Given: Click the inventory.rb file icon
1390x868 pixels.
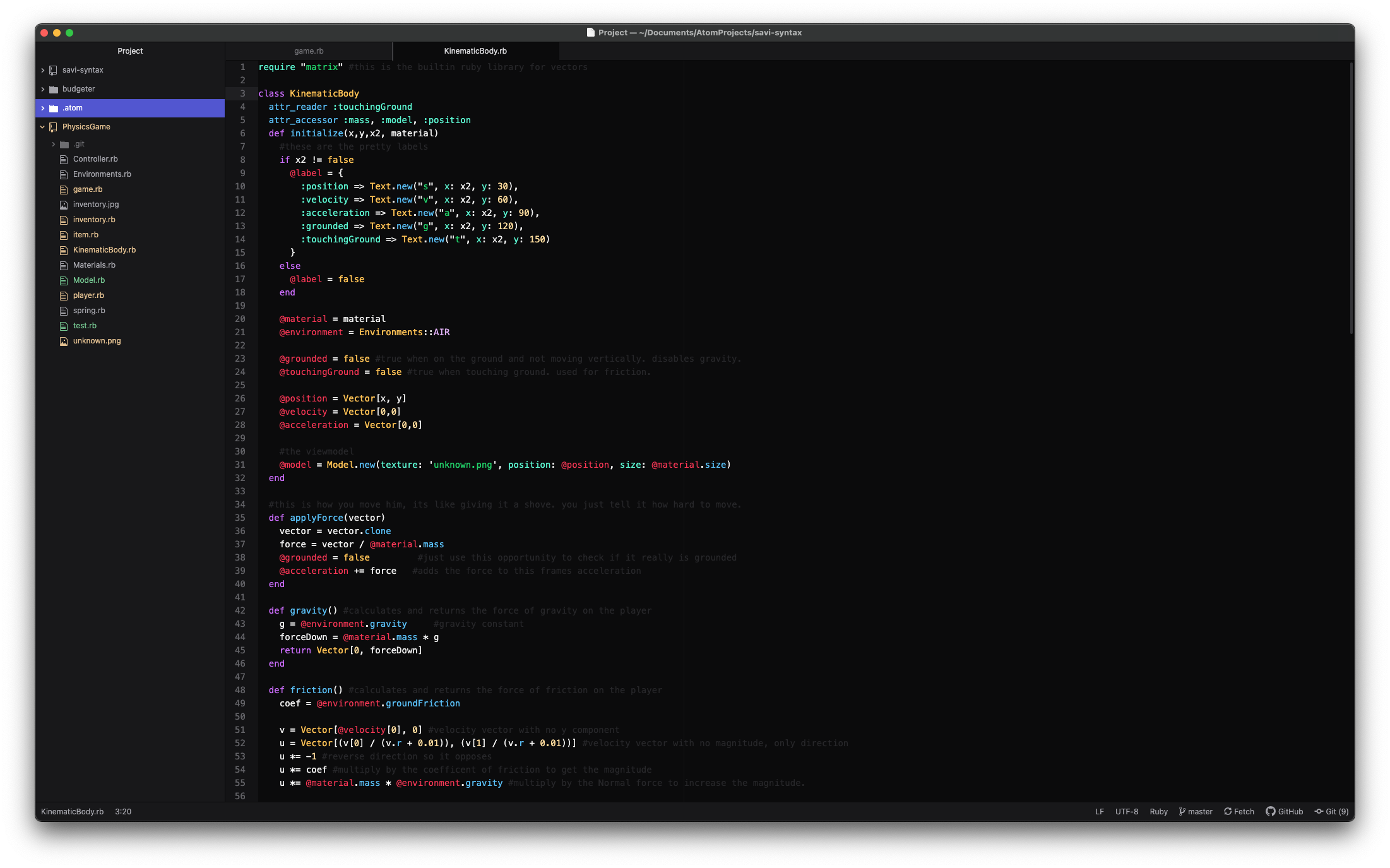Looking at the screenshot, I should pyautogui.click(x=64, y=220).
